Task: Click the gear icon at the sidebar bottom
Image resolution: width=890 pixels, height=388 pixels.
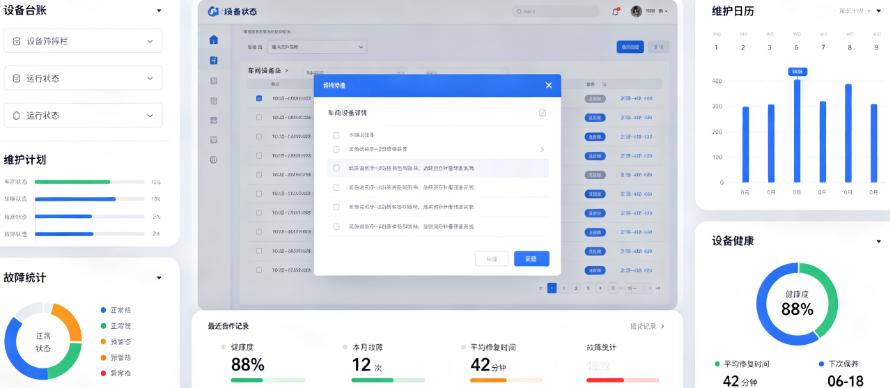Action: tap(213, 160)
